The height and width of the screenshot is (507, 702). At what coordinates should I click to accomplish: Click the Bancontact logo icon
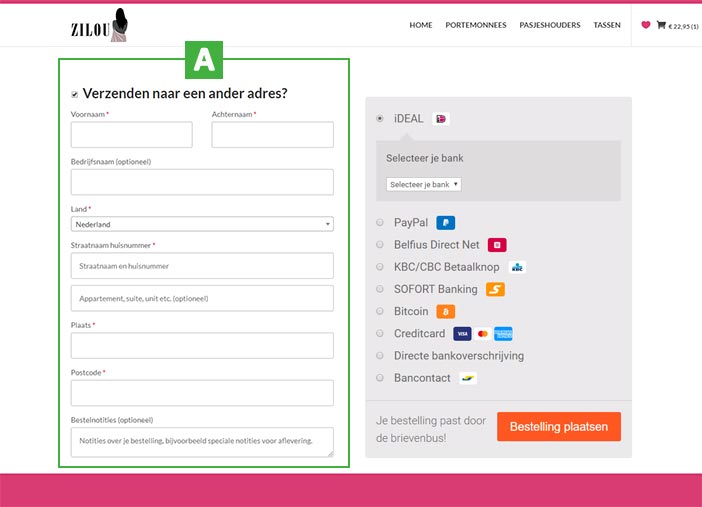tap(467, 378)
